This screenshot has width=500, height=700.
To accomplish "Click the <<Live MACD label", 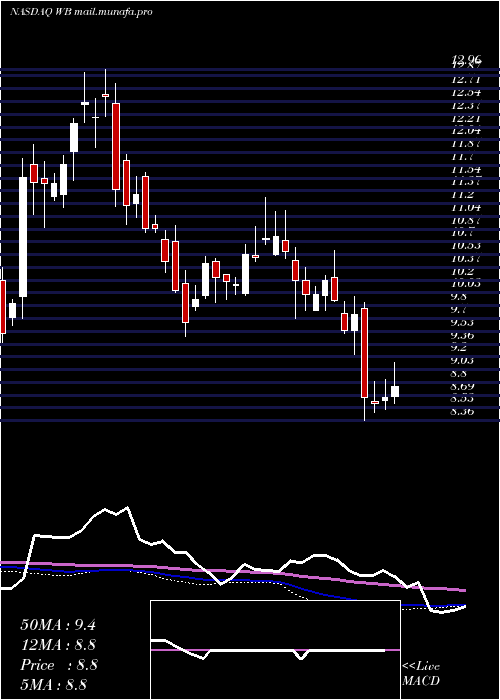I will tap(421, 673).
